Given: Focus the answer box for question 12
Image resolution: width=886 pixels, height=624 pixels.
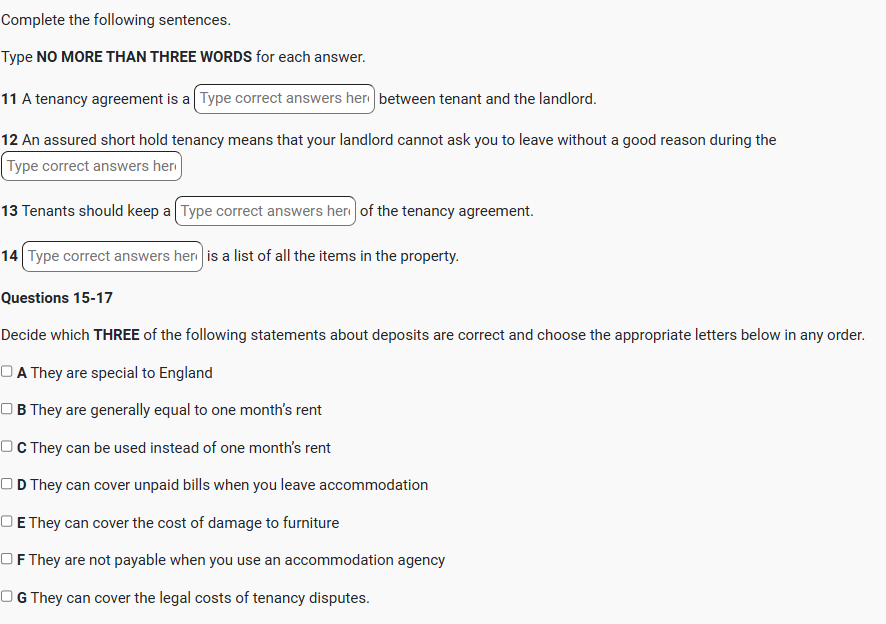Looking at the screenshot, I should [x=92, y=166].
